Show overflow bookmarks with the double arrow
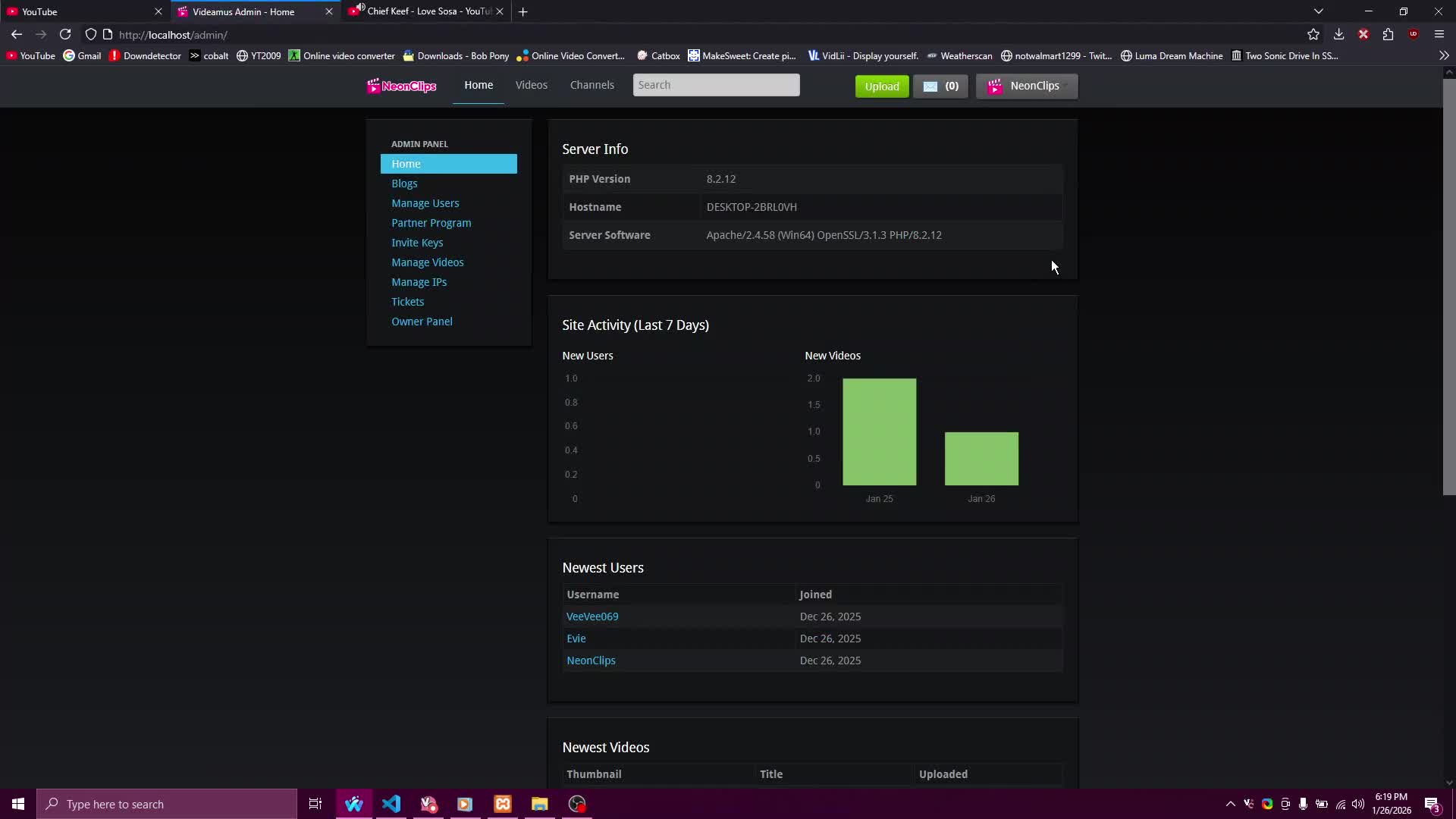Screen dimensions: 1456x819 1445,55
